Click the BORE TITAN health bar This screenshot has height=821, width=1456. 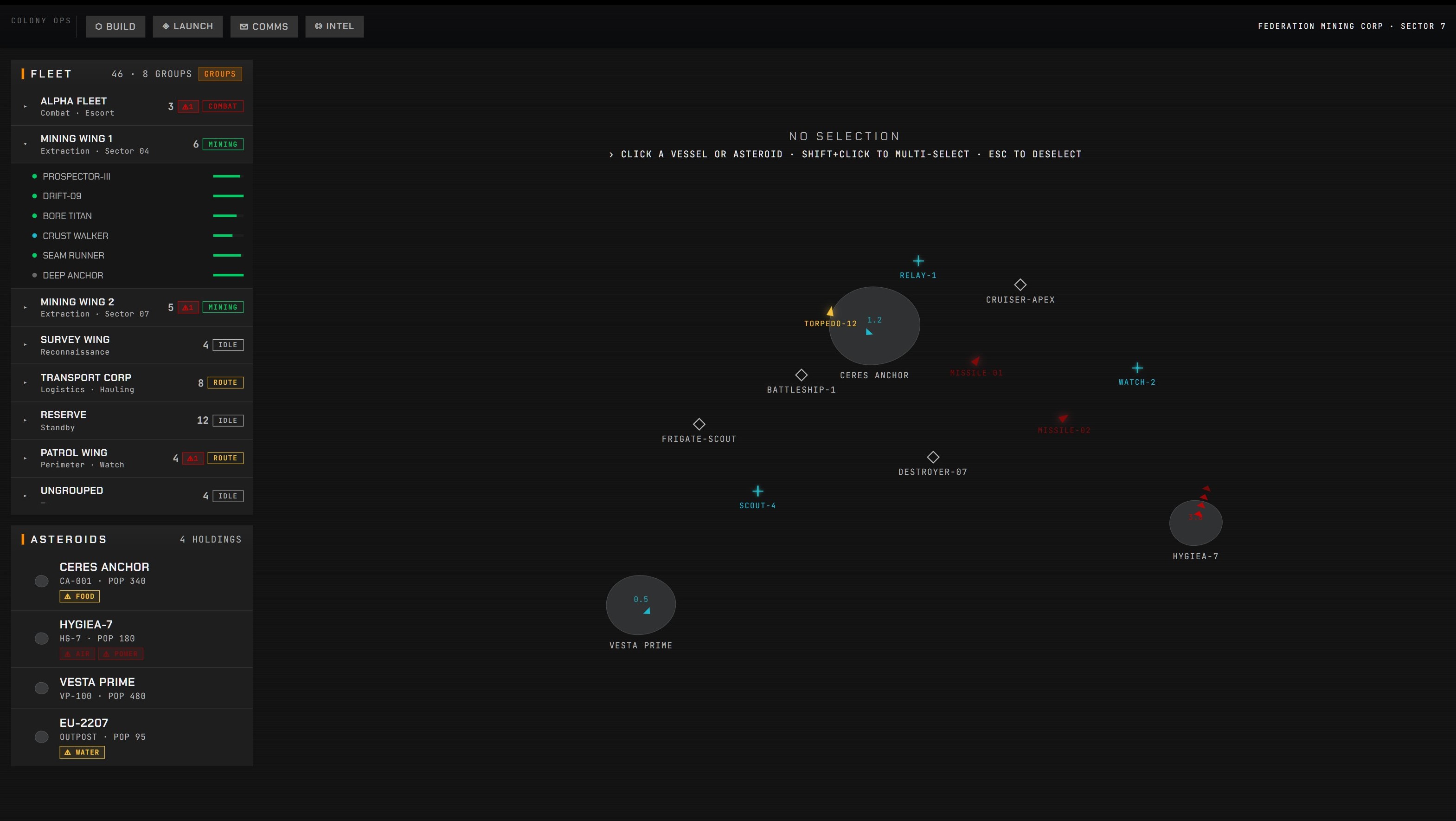[228, 216]
